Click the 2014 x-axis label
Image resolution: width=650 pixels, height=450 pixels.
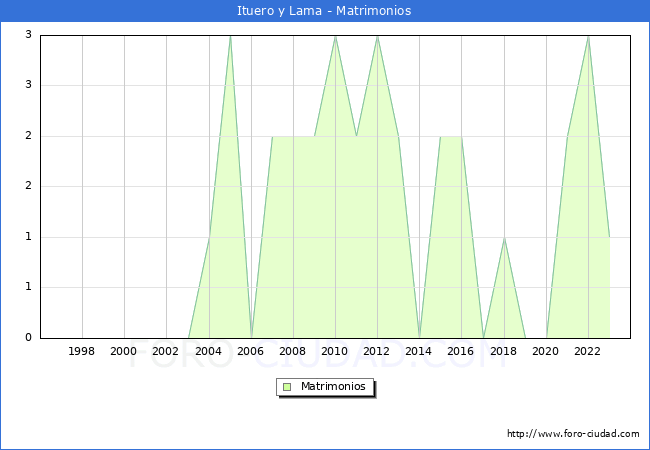tap(419, 351)
